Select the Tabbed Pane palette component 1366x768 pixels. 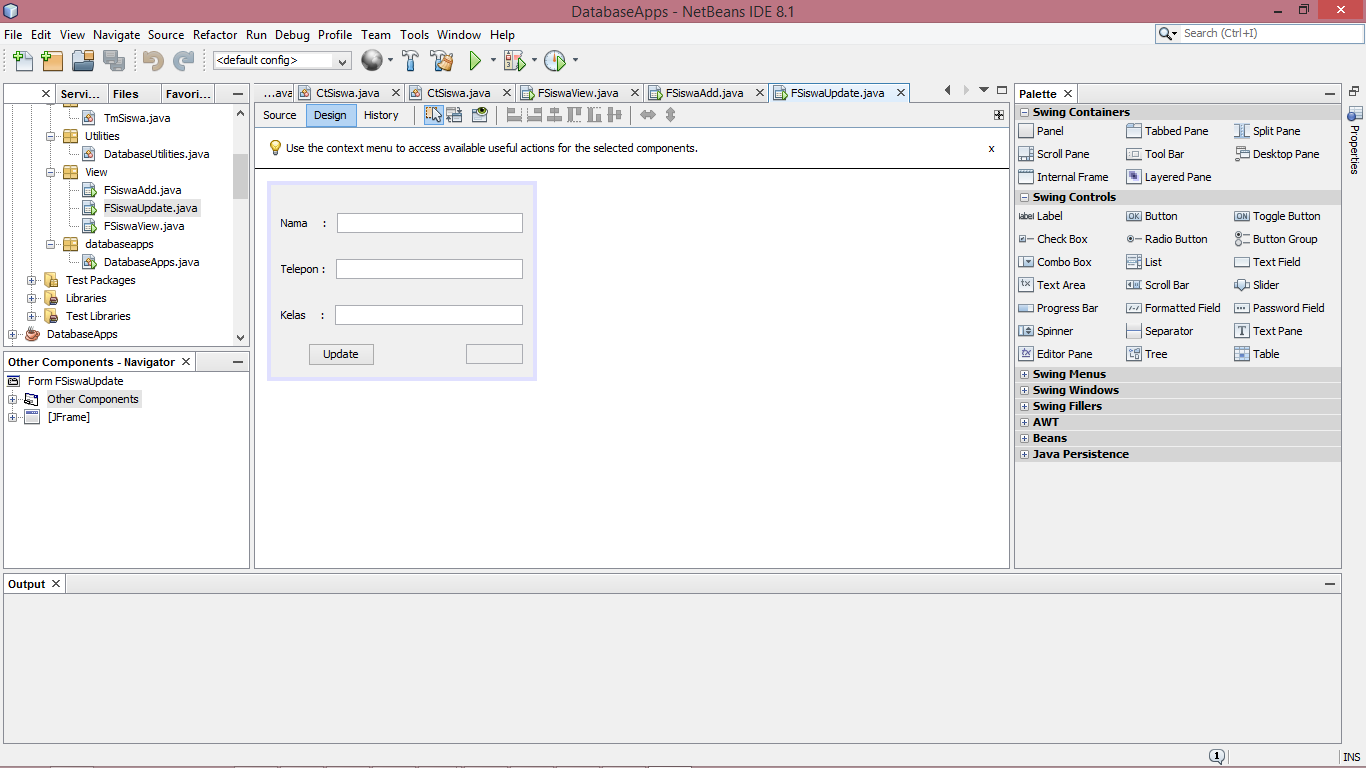[1167, 131]
